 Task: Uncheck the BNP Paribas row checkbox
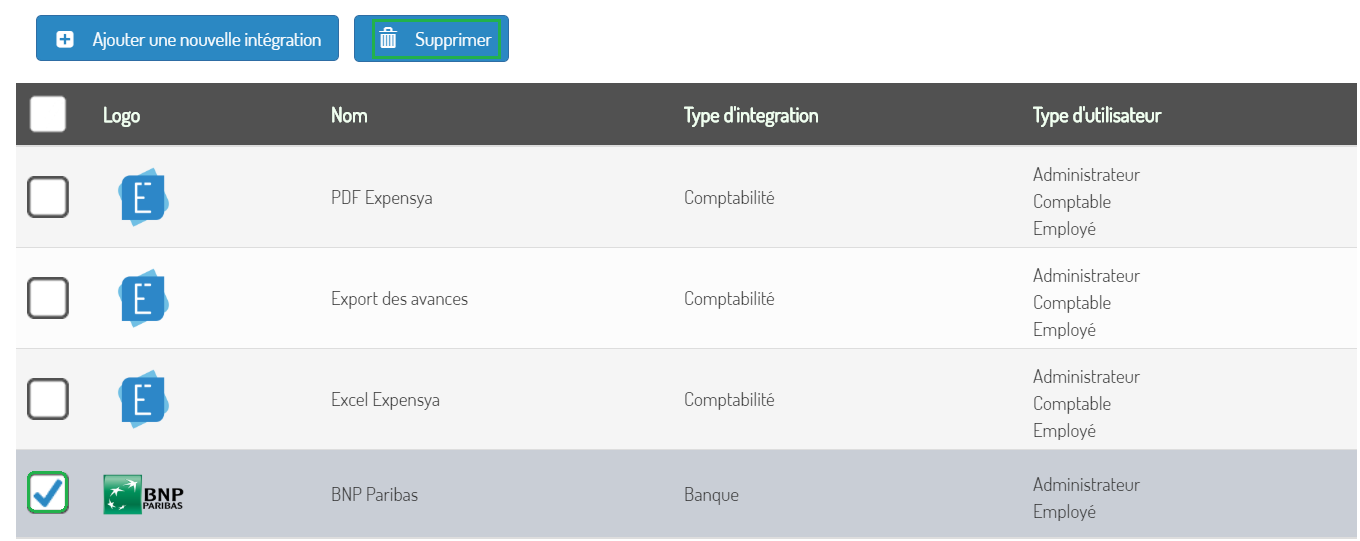(x=48, y=493)
